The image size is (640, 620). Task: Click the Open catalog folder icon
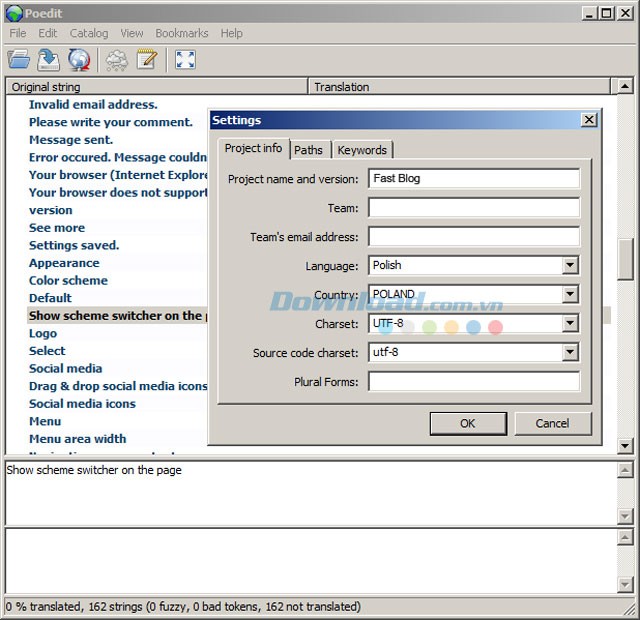click(18, 60)
